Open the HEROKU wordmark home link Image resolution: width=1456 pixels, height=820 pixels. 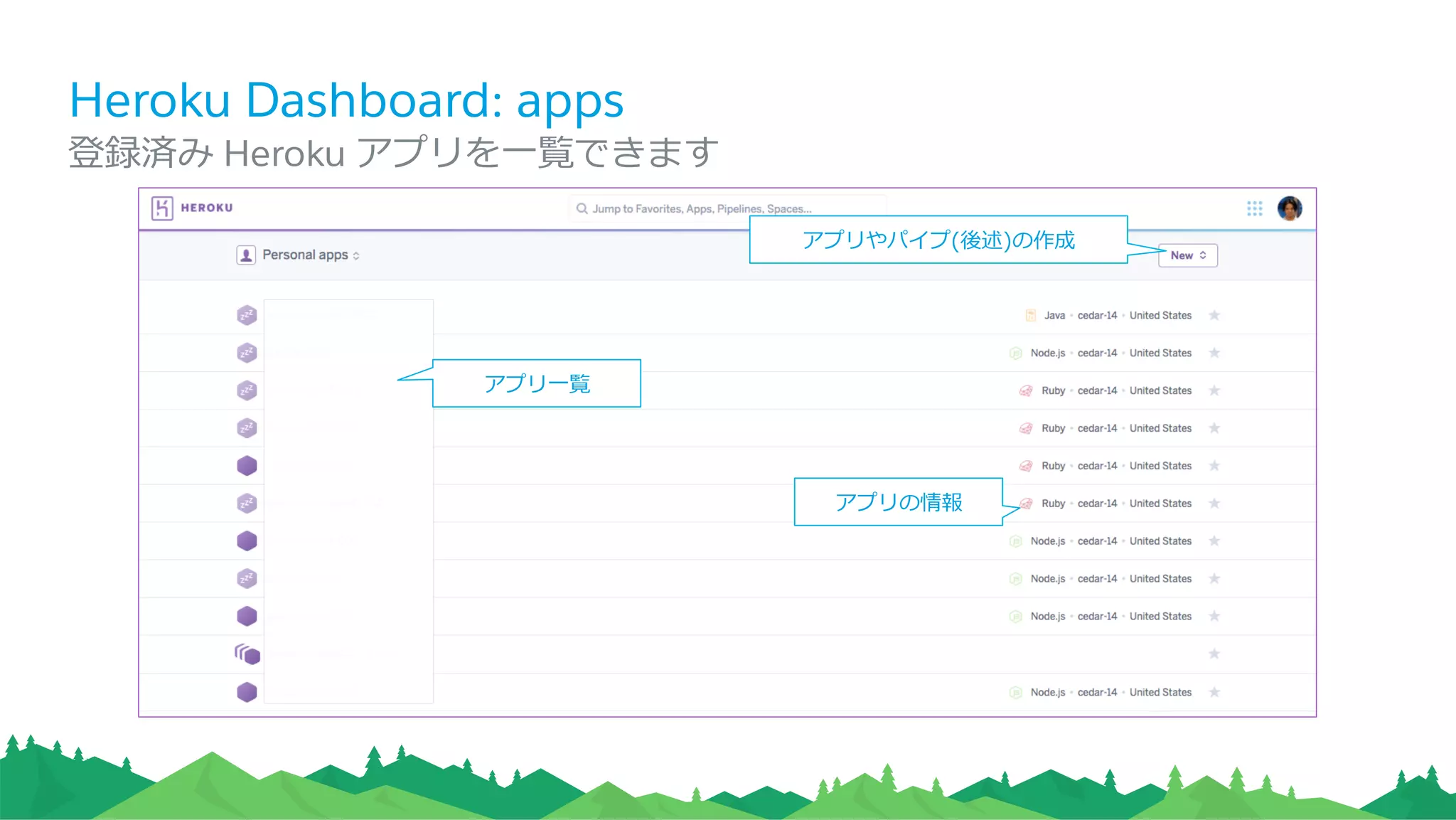[207, 208]
